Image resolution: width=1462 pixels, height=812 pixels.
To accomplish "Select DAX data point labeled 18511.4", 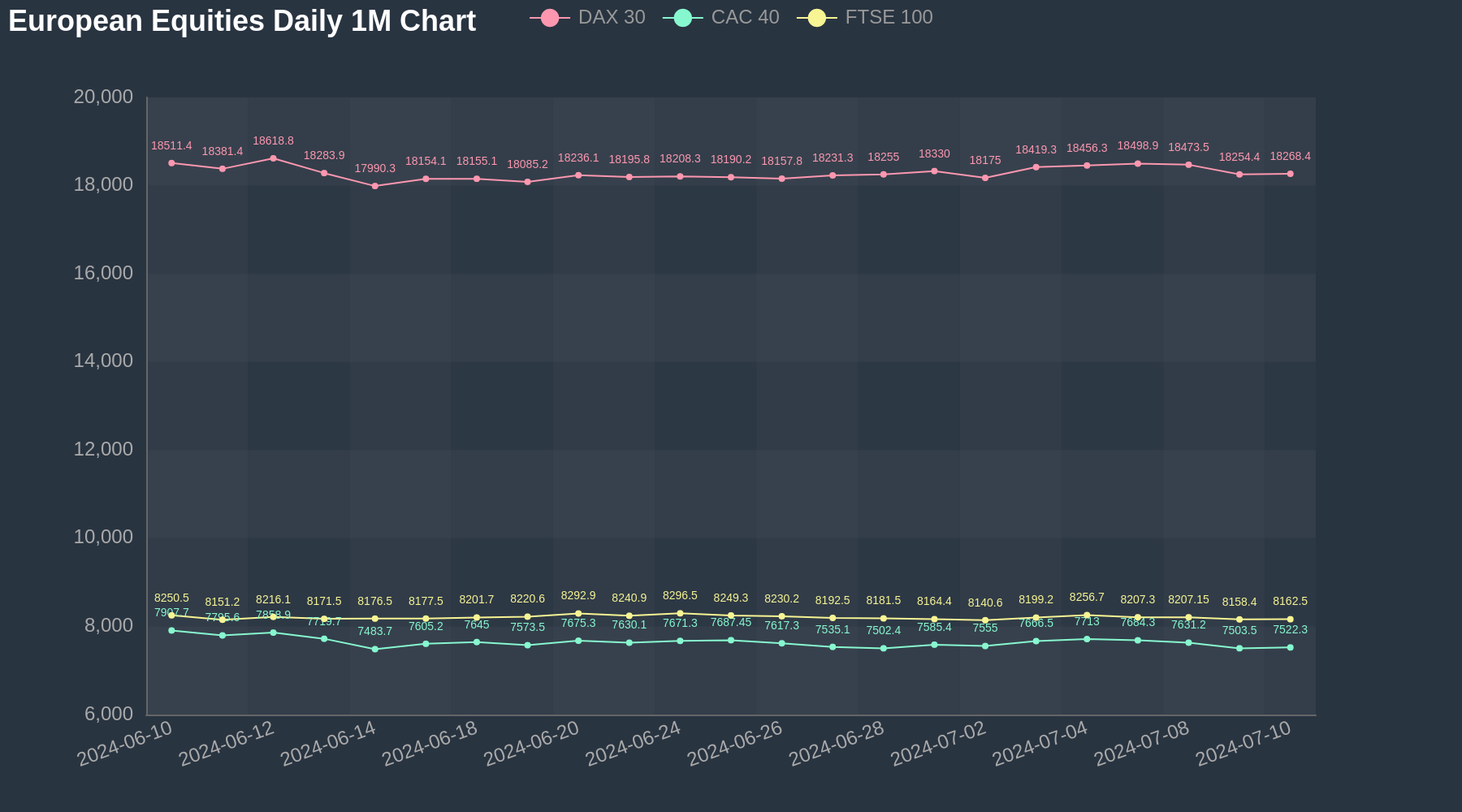I will tap(171, 163).
